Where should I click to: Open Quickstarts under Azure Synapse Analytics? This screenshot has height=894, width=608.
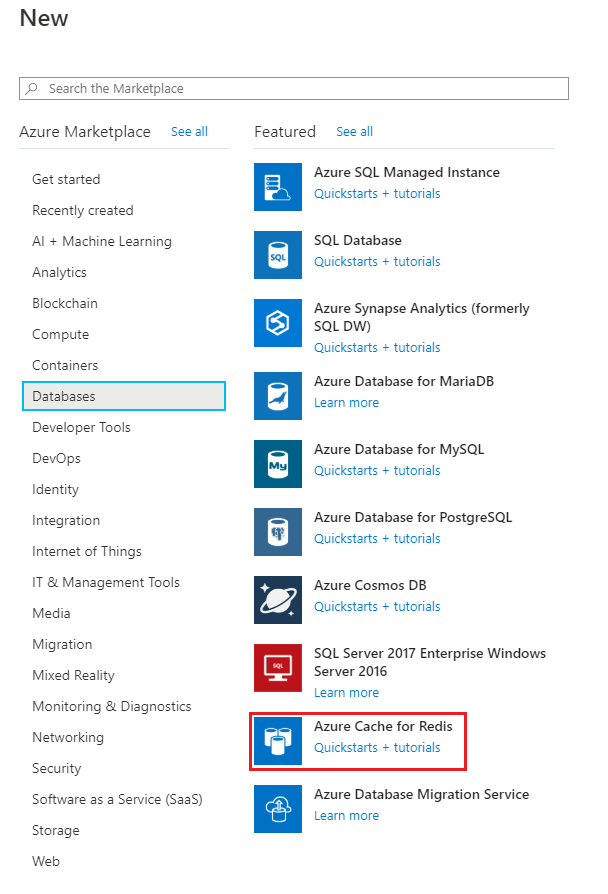[x=377, y=347]
